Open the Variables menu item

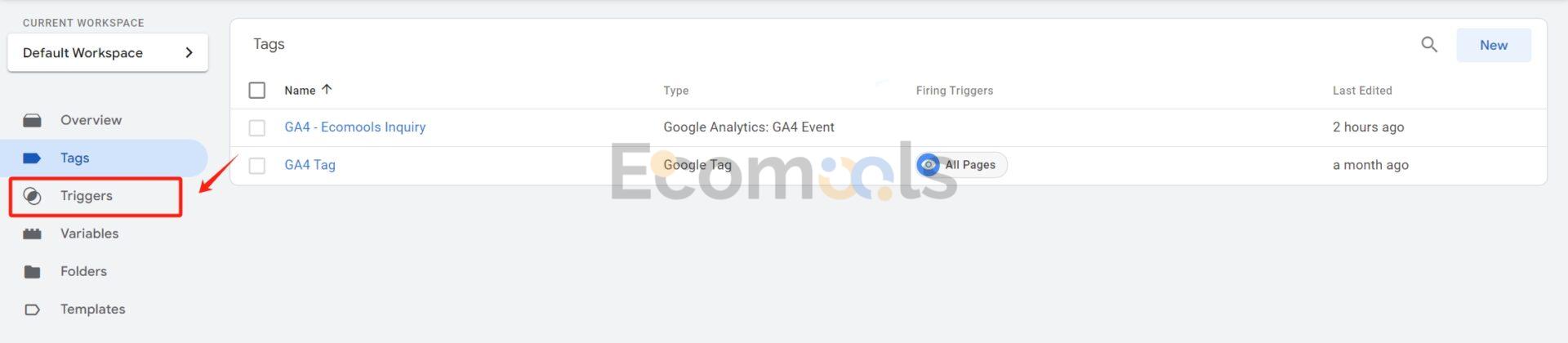90,234
